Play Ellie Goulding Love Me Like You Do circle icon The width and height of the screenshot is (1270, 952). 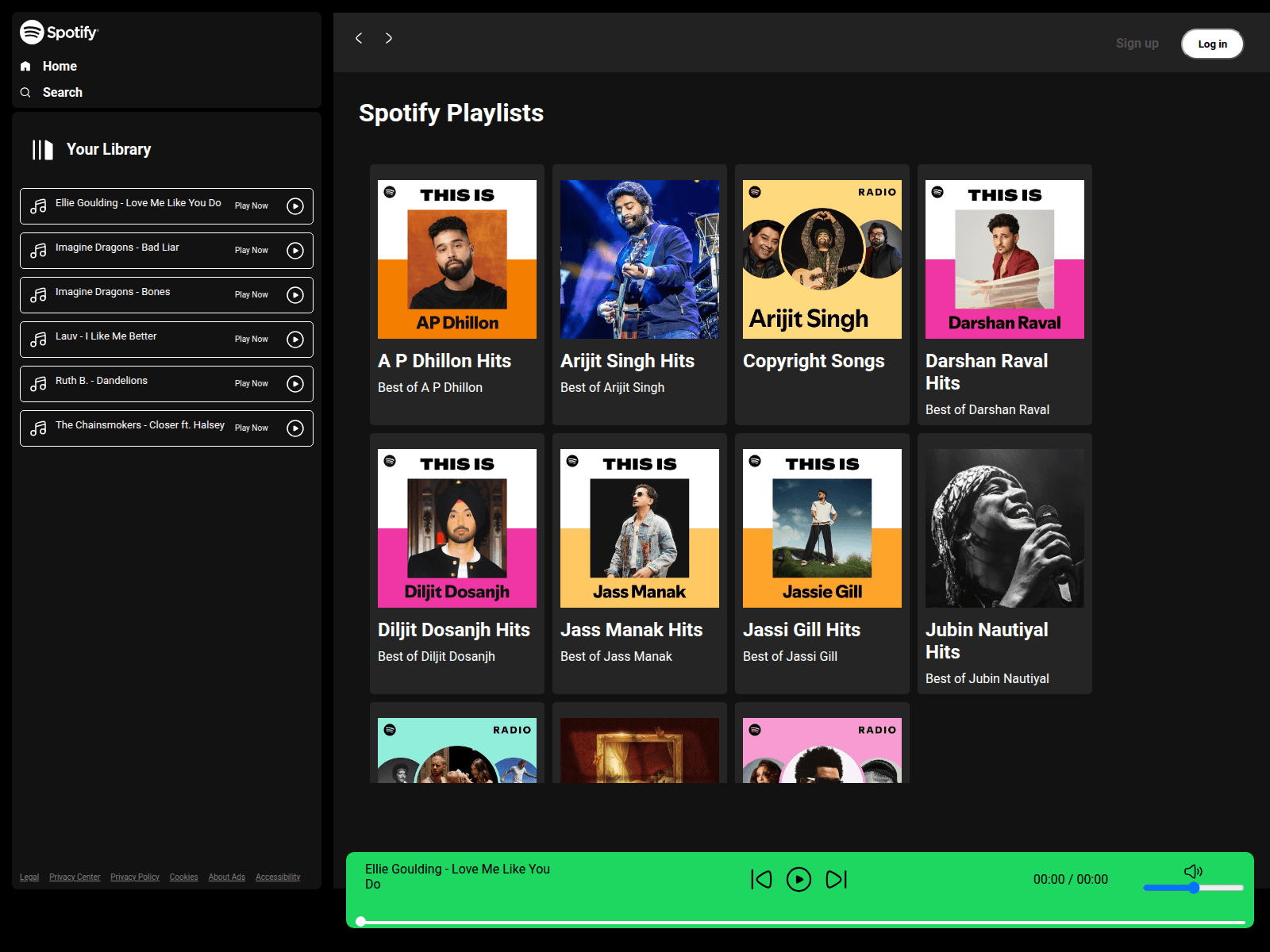(x=295, y=206)
